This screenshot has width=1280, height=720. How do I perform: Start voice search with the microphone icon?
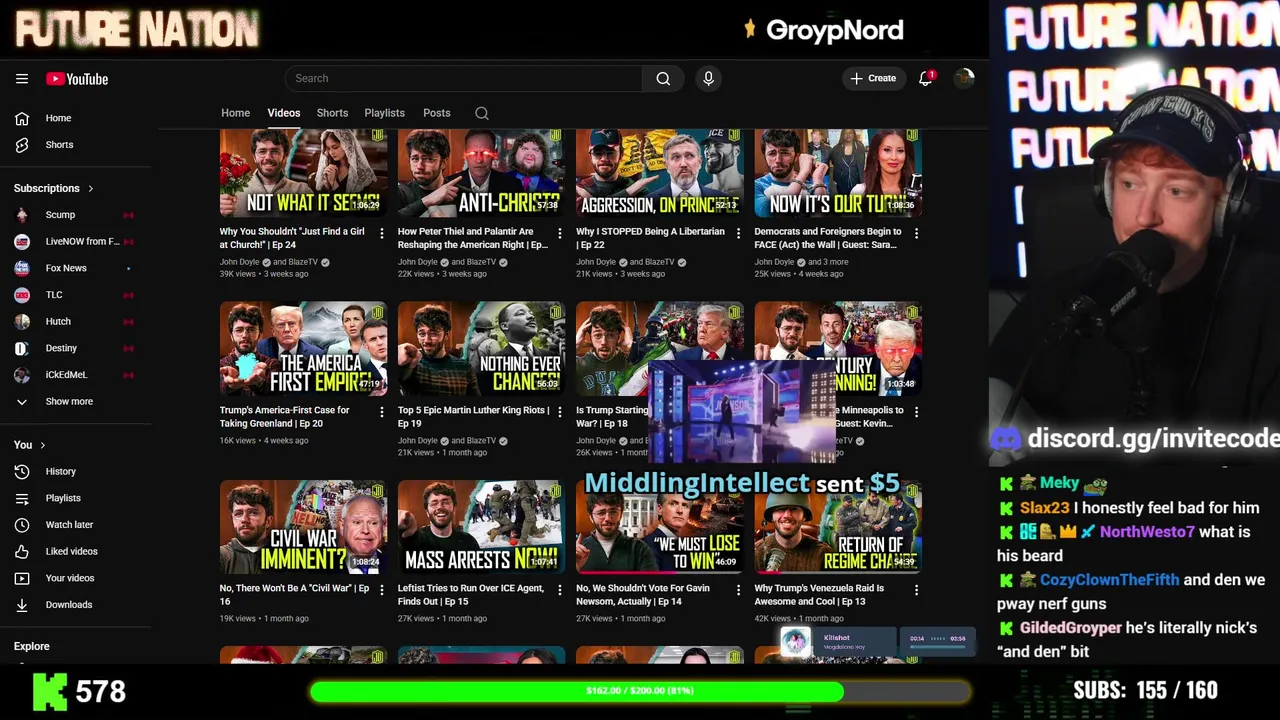tap(708, 78)
